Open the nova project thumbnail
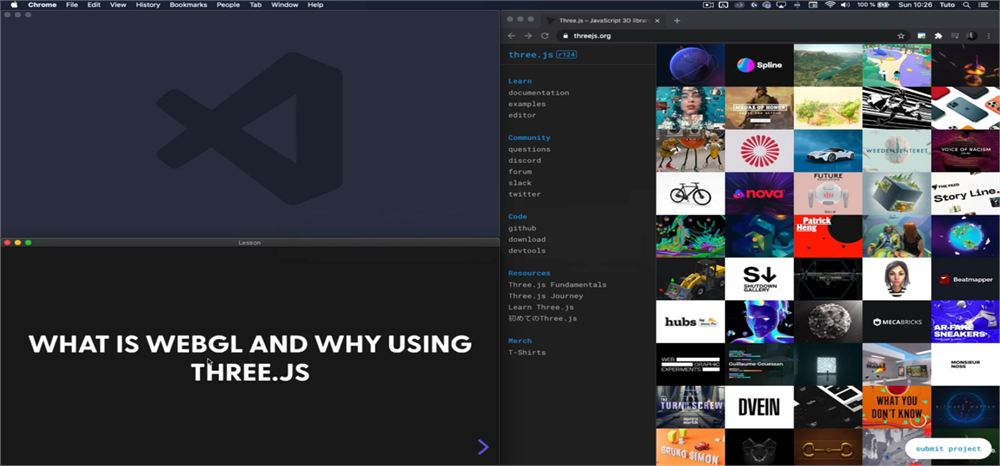Image resolution: width=1000 pixels, height=466 pixels. pos(759,193)
